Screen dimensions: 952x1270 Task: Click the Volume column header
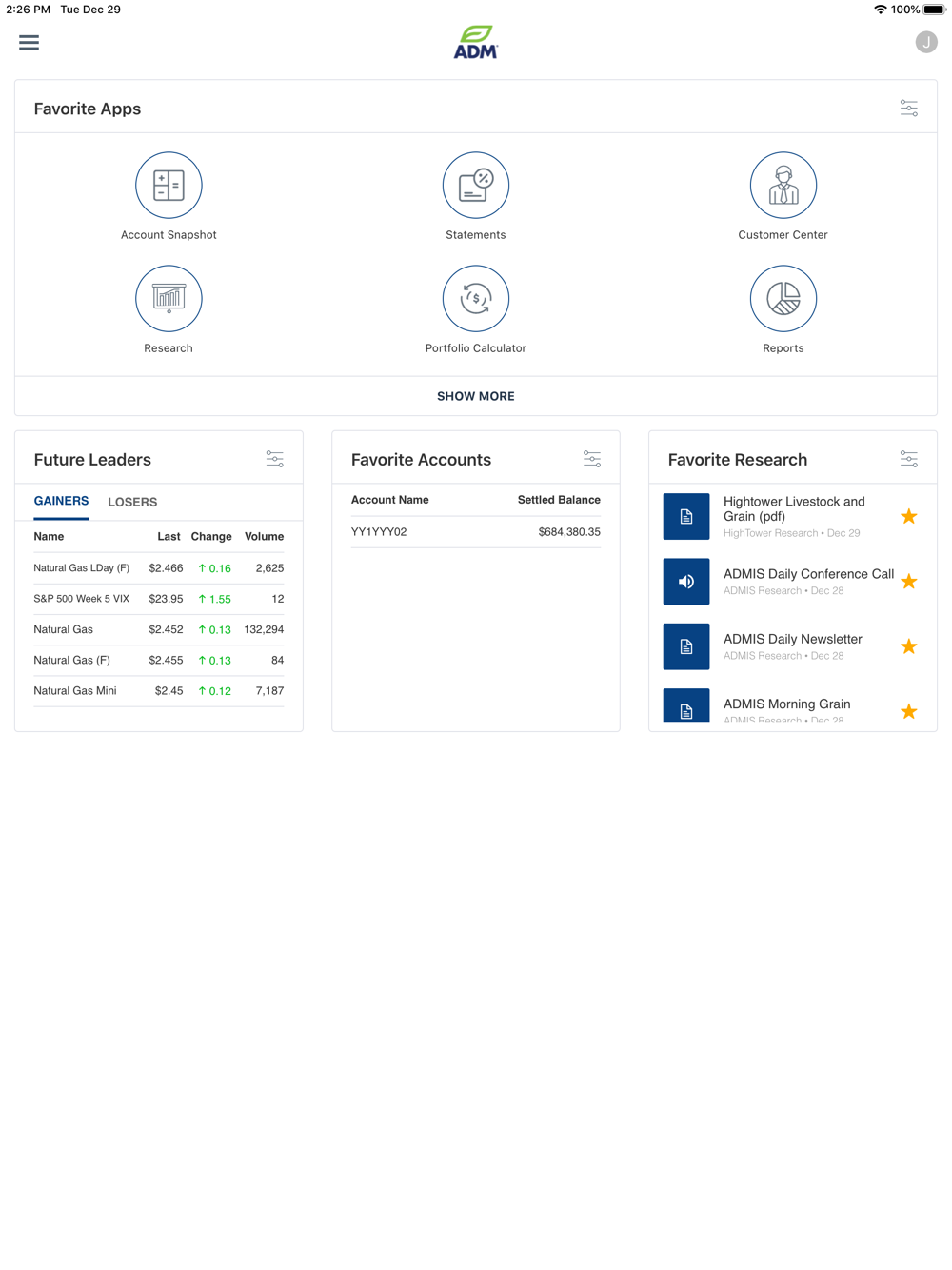264,537
